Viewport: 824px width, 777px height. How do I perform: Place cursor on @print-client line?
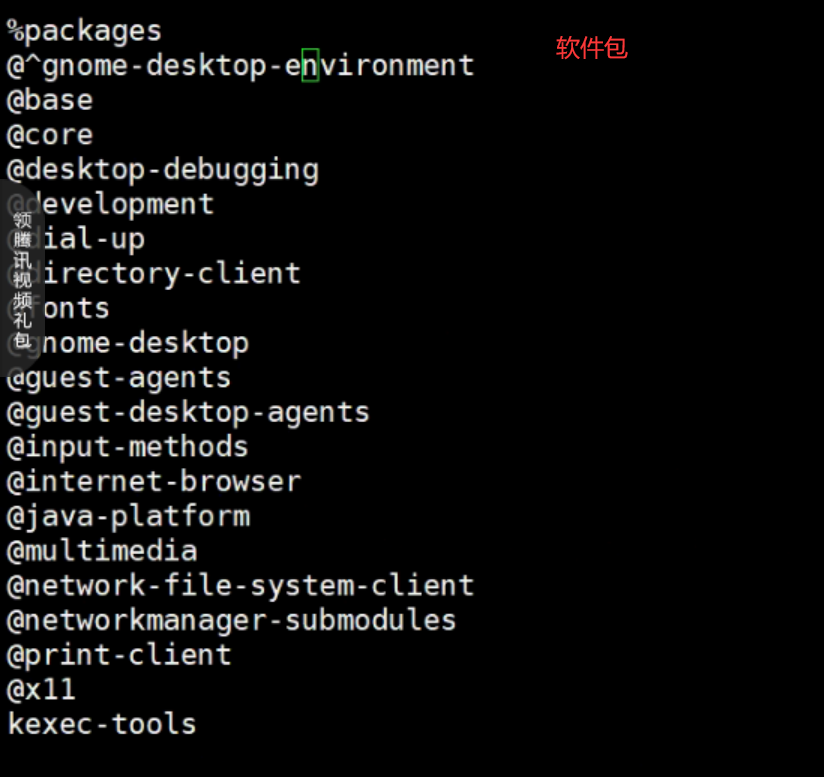pos(119,655)
